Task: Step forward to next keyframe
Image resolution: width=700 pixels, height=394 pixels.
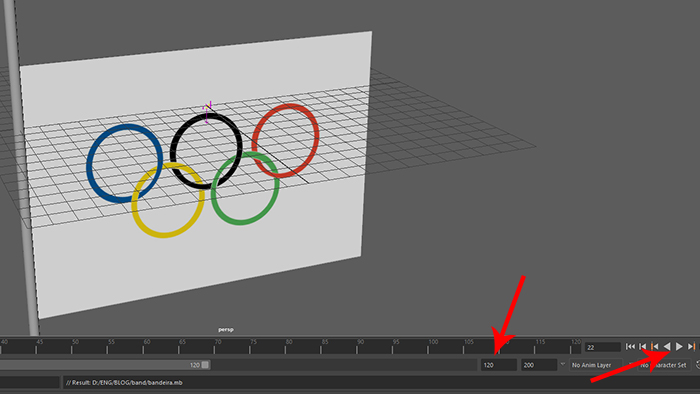Action: 692,347
